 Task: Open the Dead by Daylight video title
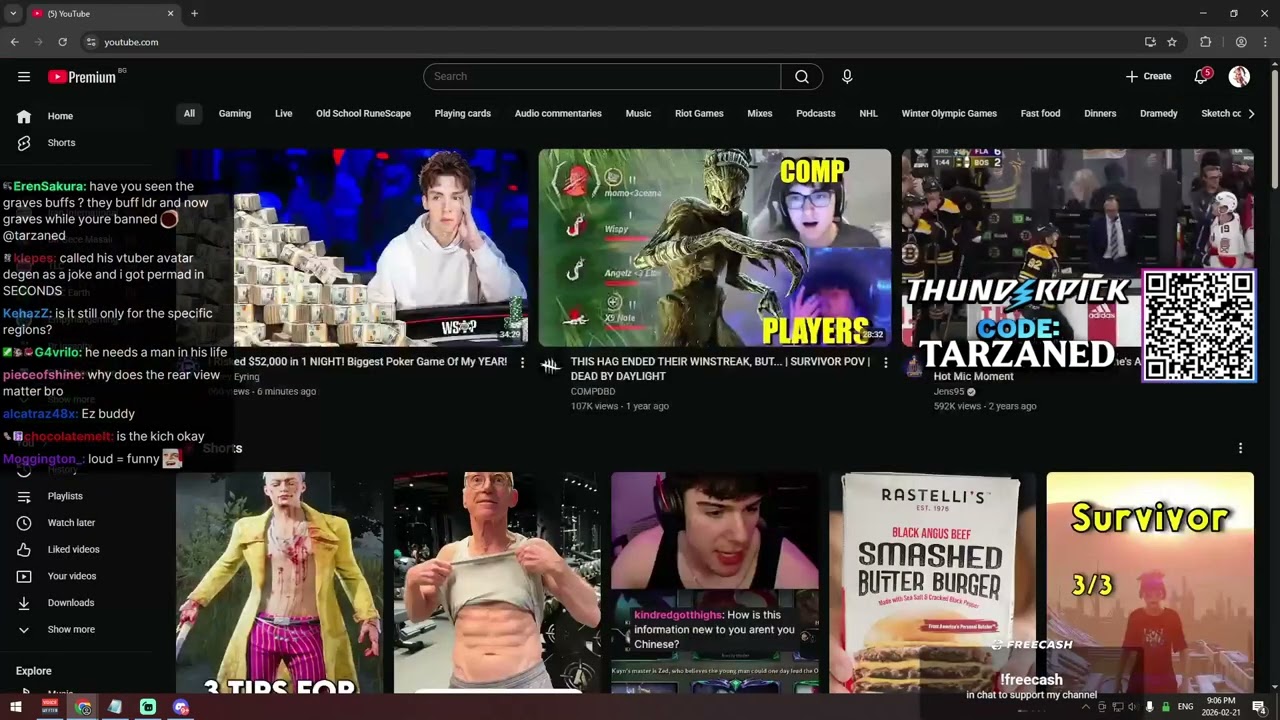720,369
